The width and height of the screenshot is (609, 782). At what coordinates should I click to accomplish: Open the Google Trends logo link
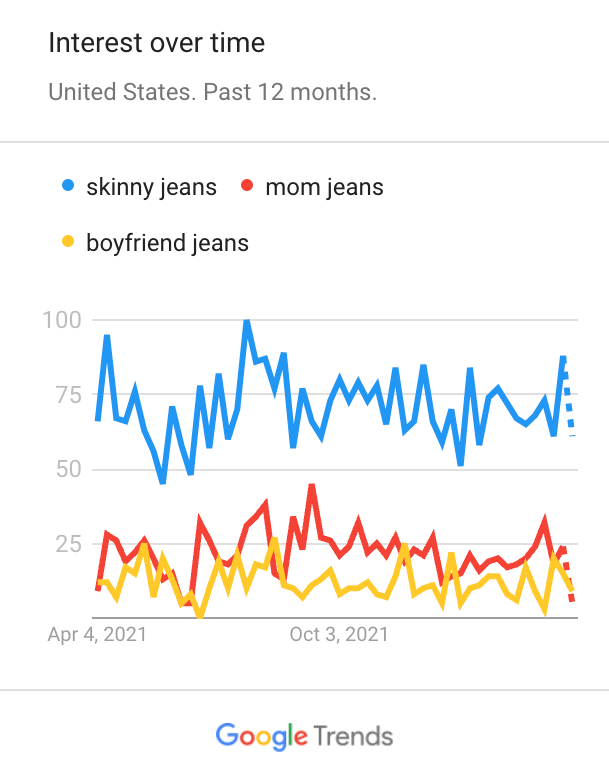point(304,737)
